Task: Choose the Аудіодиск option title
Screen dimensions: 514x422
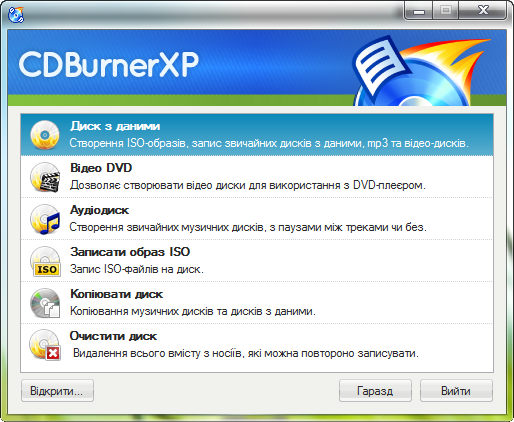Action: pyautogui.click(x=99, y=210)
